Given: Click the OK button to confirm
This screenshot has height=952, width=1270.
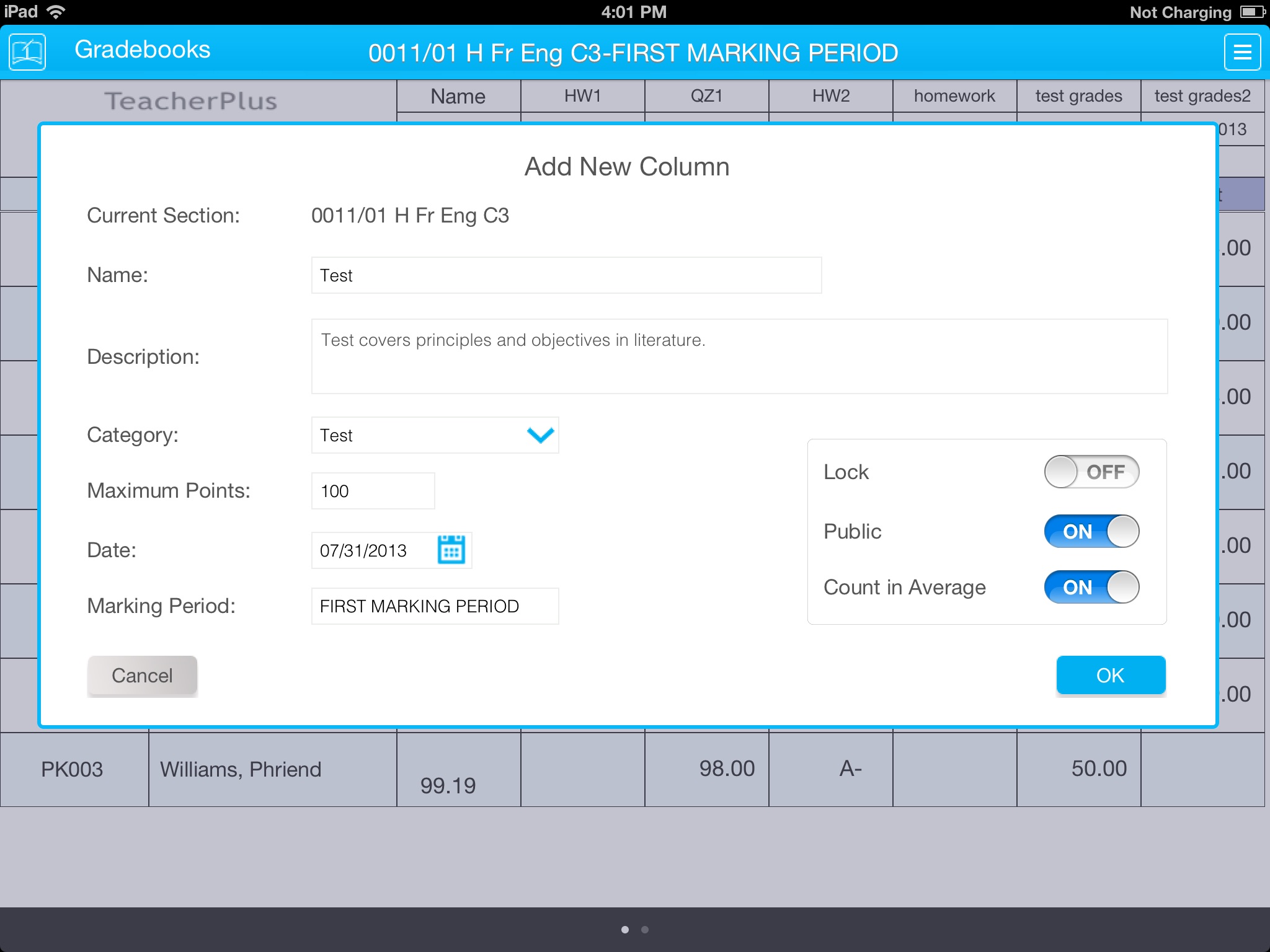Looking at the screenshot, I should coord(1109,675).
